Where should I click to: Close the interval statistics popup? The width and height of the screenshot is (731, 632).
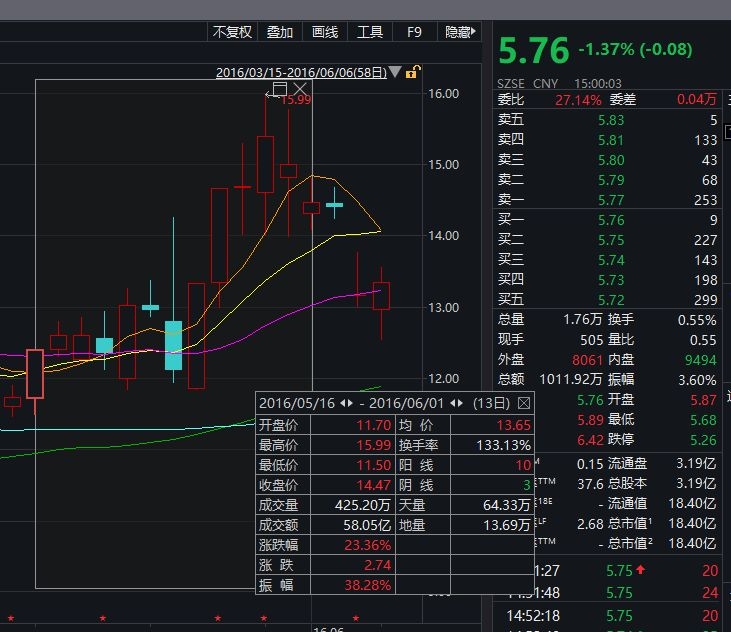tap(523, 403)
